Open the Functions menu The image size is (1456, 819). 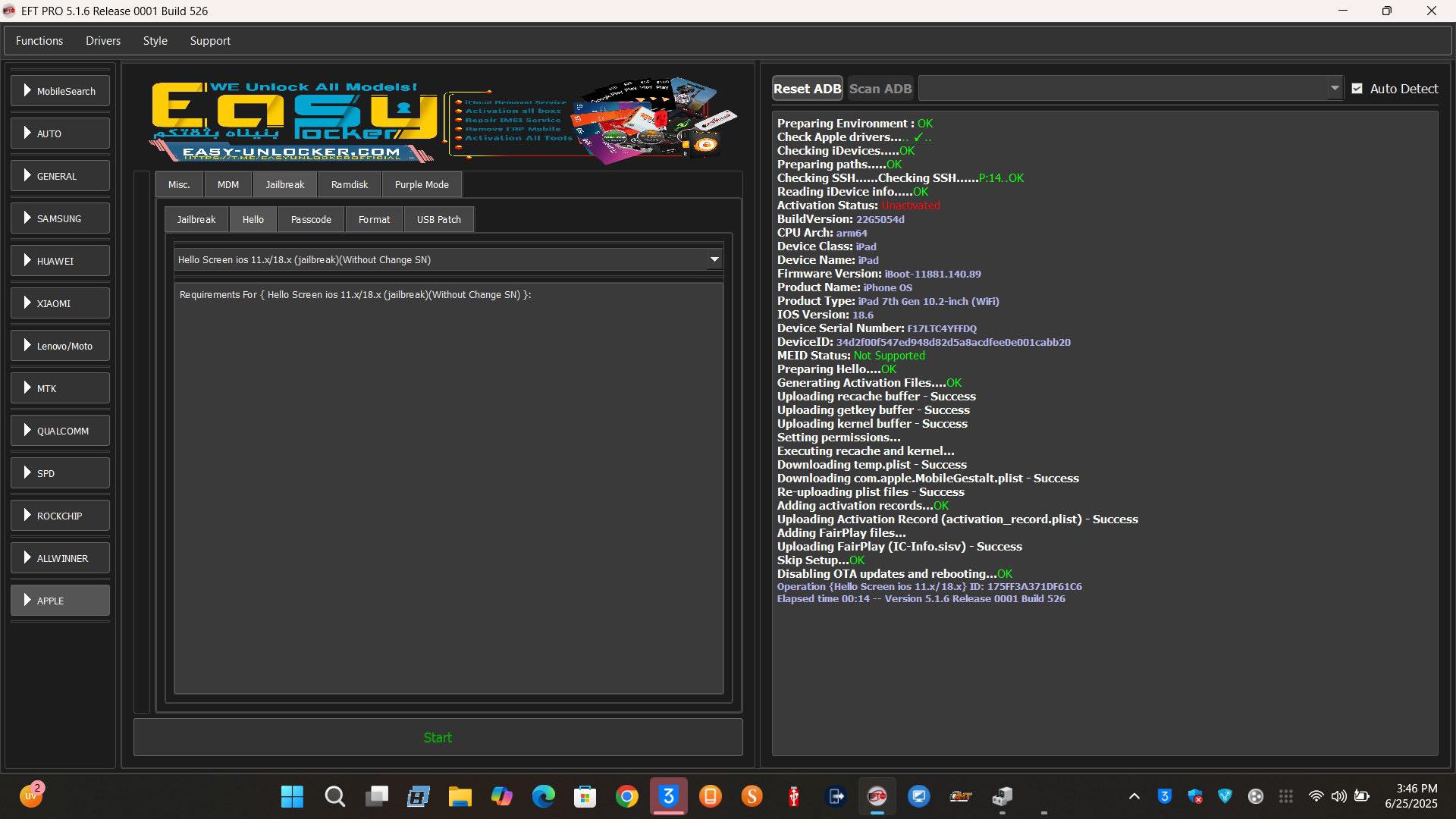pyautogui.click(x=39, y=41)
